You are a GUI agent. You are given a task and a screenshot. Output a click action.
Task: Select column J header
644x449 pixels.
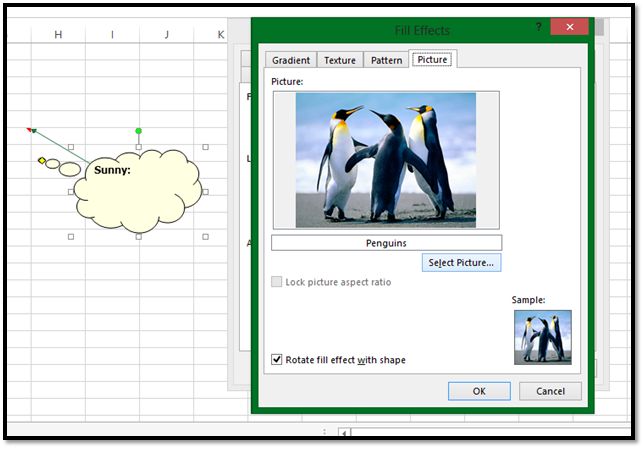[166, 35]
